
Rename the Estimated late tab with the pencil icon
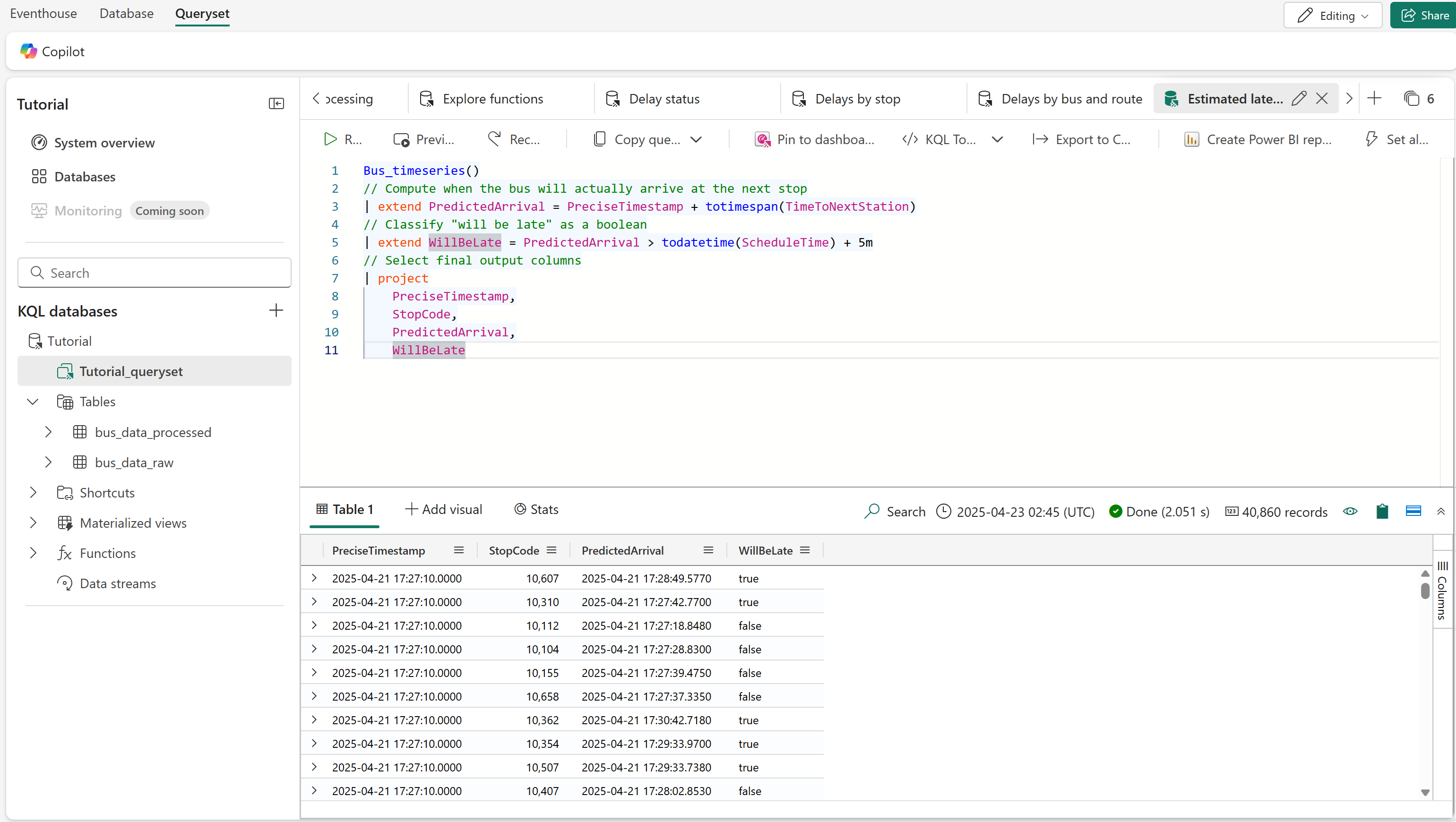[1299, 99]
